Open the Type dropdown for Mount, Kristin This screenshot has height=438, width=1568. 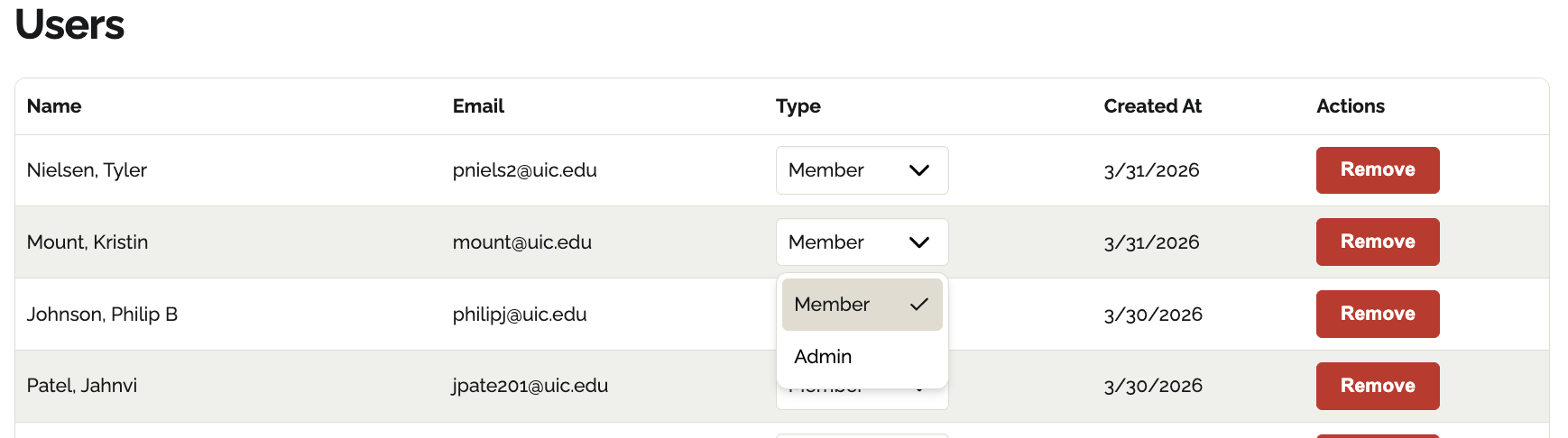click(862, 242)
